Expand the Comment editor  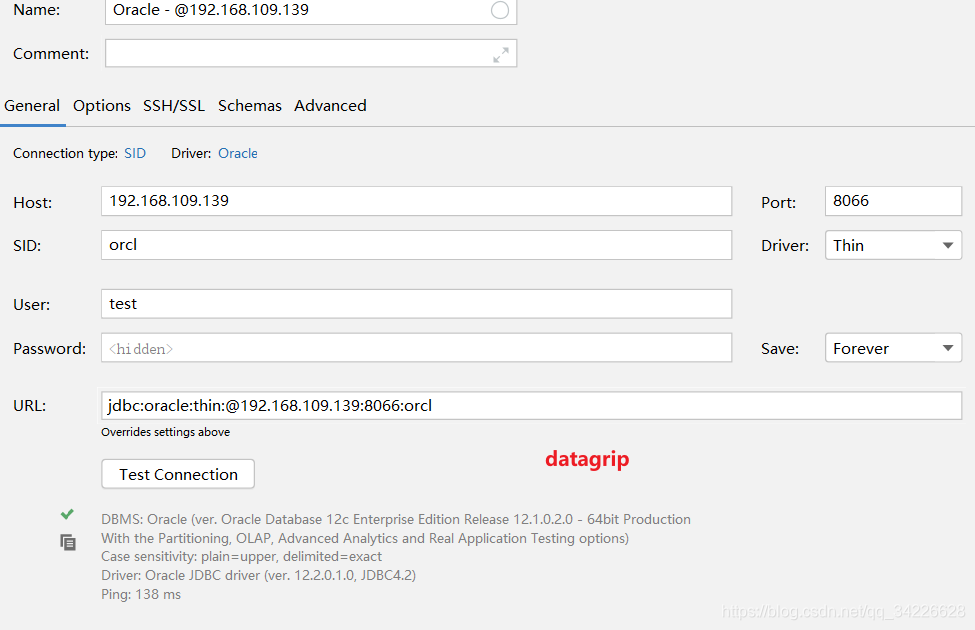pyautogui.click(x=502, y=53)
